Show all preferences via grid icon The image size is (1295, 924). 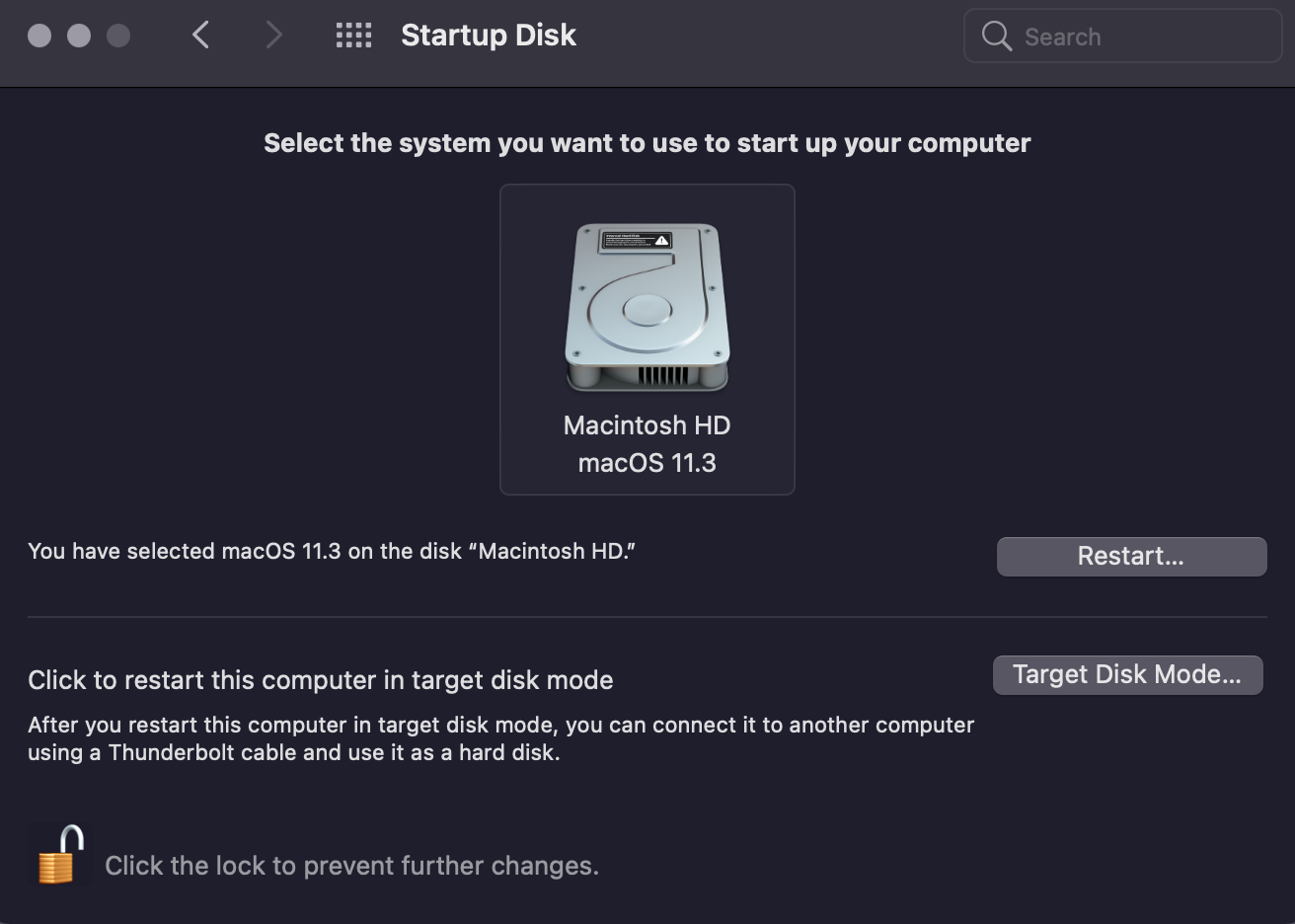353,36
